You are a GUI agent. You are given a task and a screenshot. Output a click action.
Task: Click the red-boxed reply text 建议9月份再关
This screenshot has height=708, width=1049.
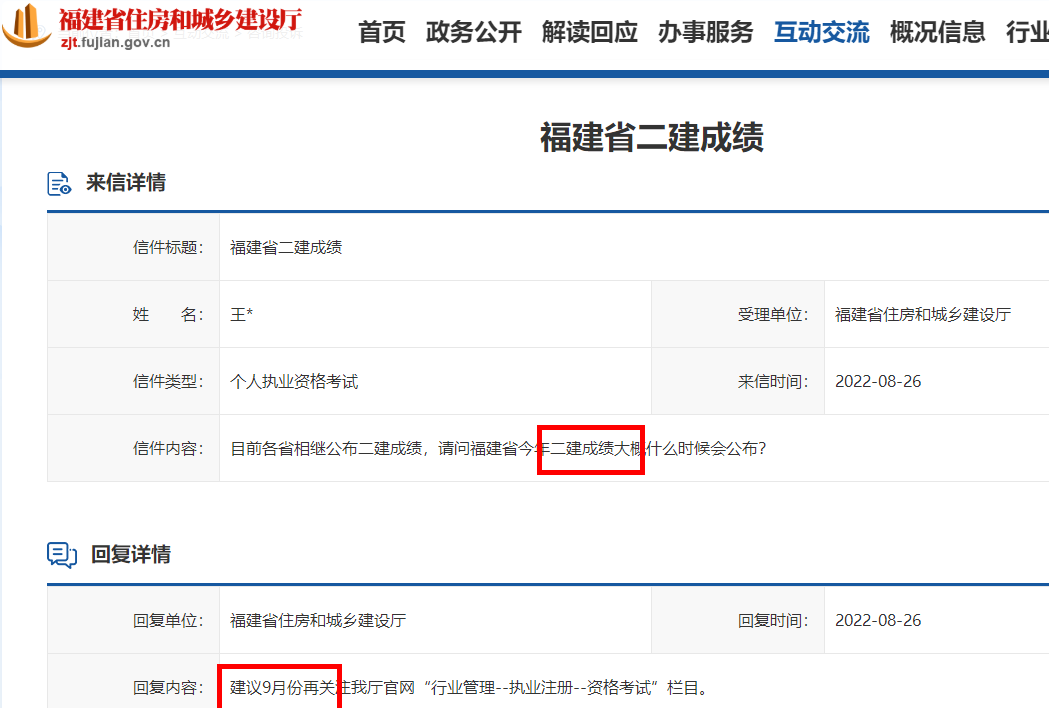pyautogui.click(x=279, y=685)
